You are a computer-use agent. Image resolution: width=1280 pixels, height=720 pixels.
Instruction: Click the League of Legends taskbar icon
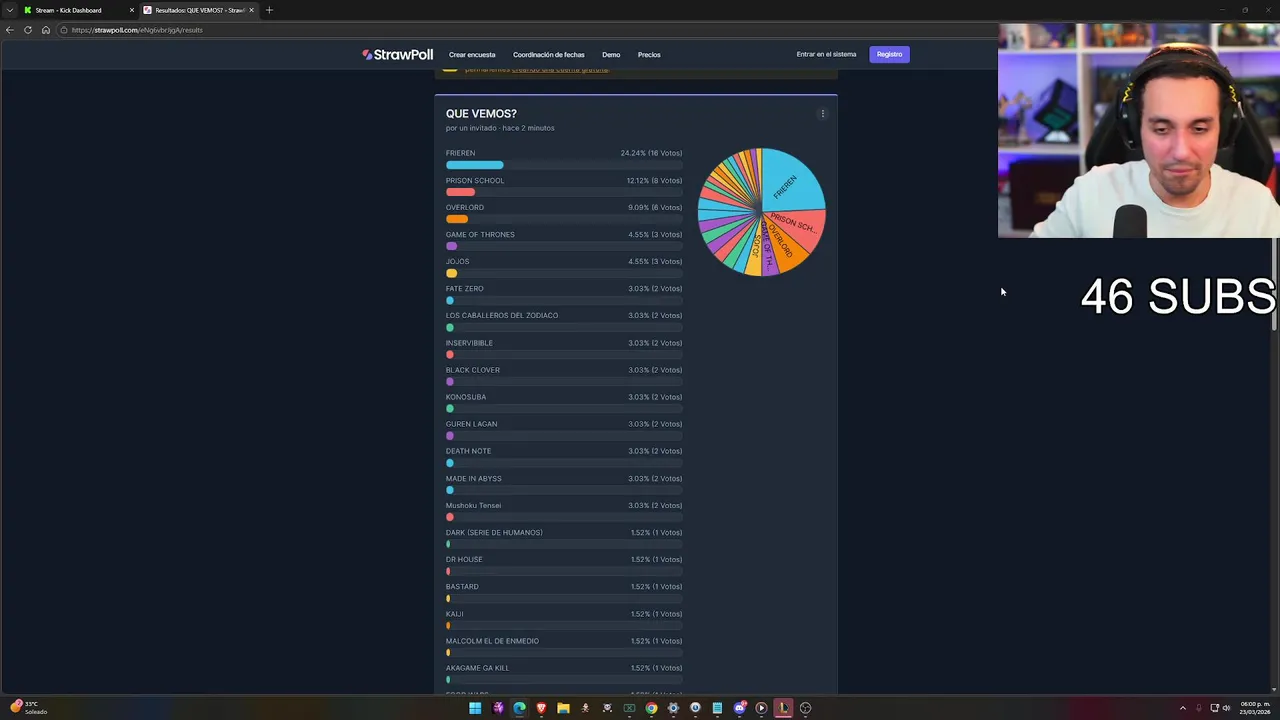783,708
